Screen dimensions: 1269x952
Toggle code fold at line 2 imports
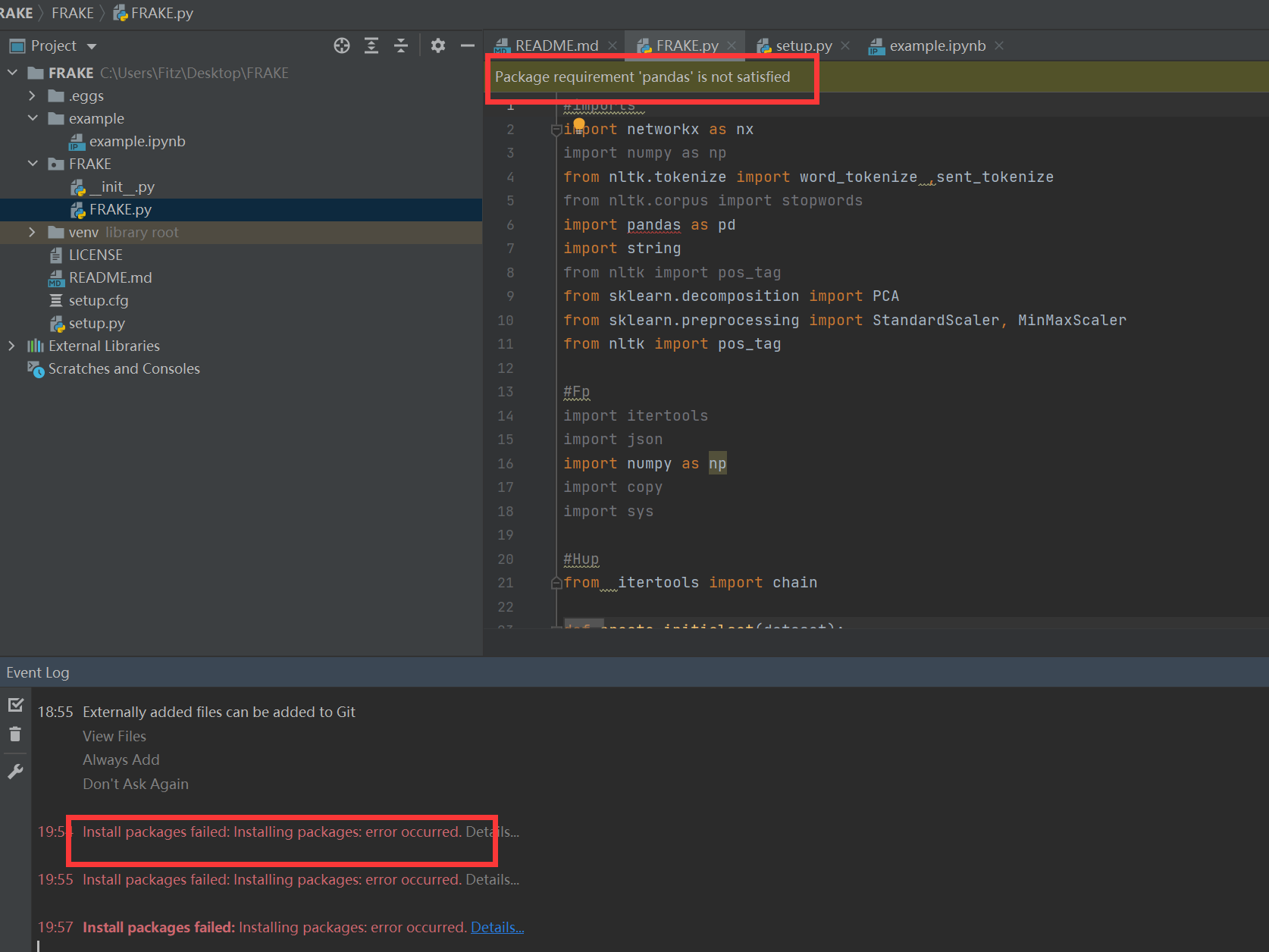tap(556, 130)
